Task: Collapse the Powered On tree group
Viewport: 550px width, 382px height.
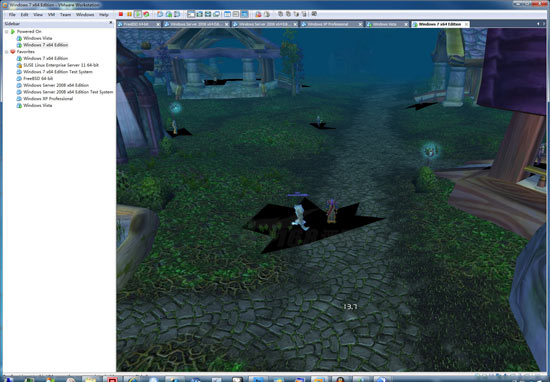Action: click(7, 32)
